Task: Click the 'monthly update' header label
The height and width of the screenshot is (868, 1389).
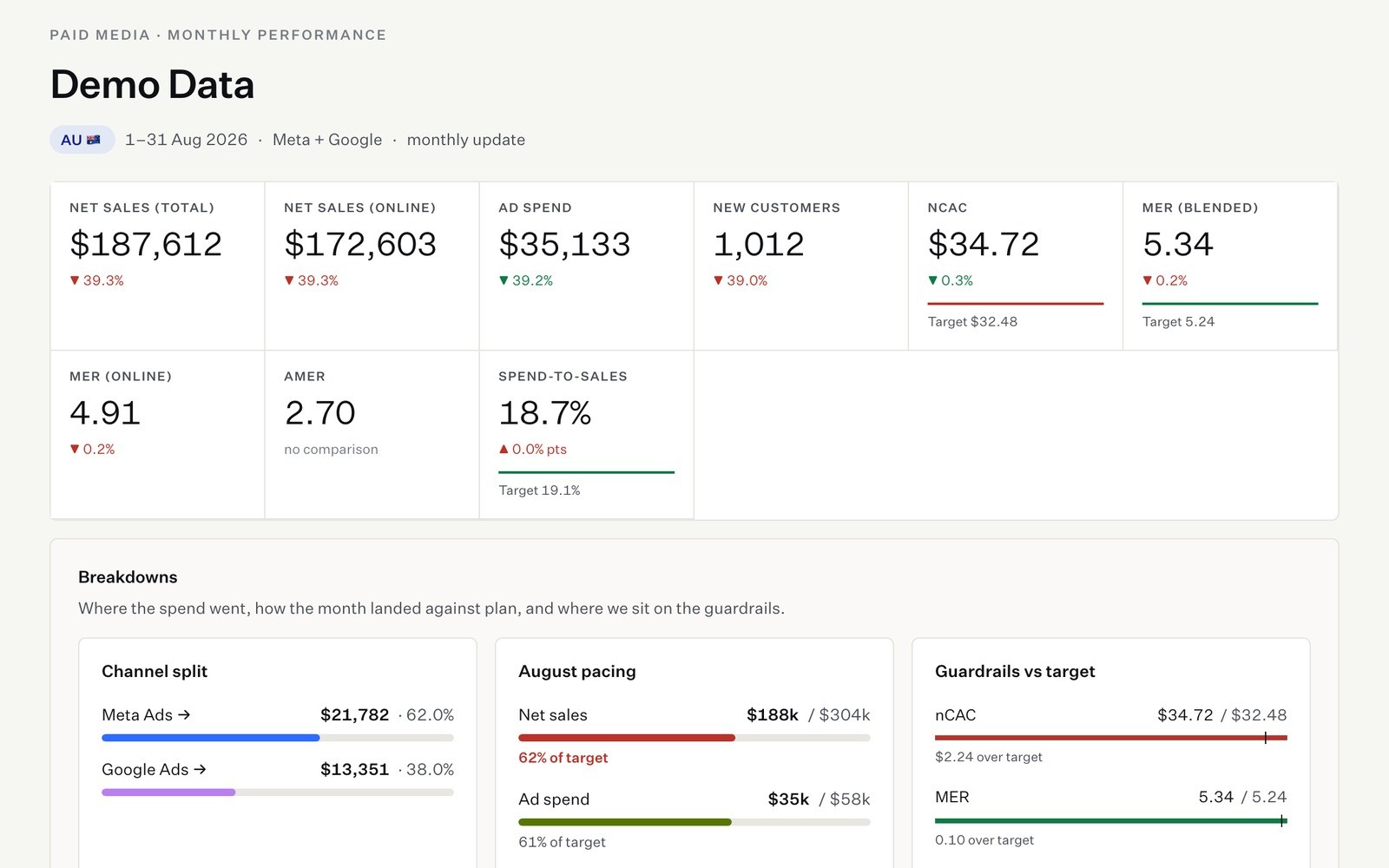Action: click(x=465, y=140)
